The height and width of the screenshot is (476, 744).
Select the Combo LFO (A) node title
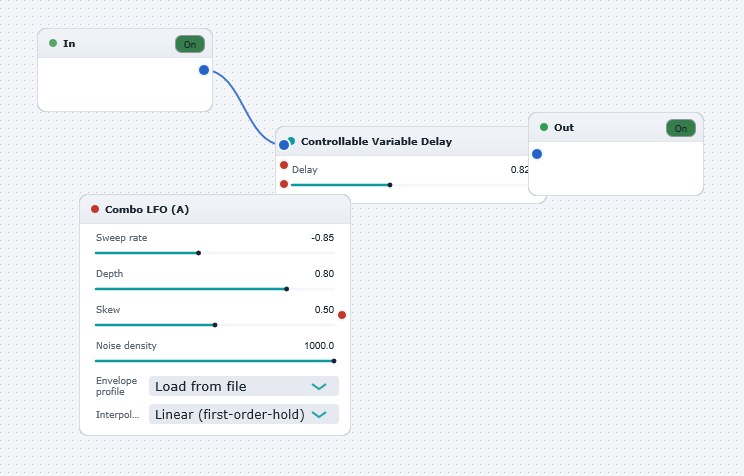147,209
